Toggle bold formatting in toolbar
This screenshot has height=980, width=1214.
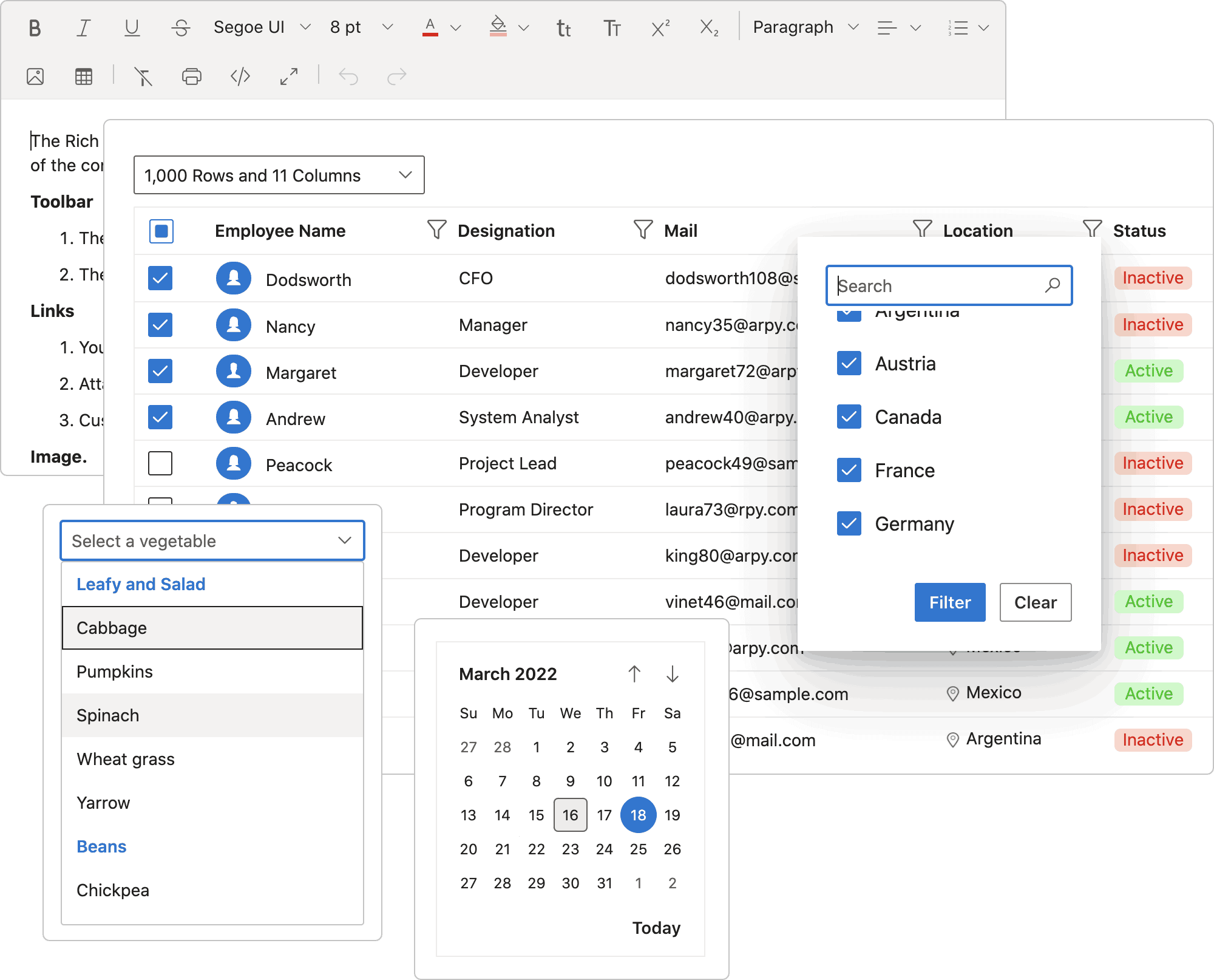[x=35, y=28]
